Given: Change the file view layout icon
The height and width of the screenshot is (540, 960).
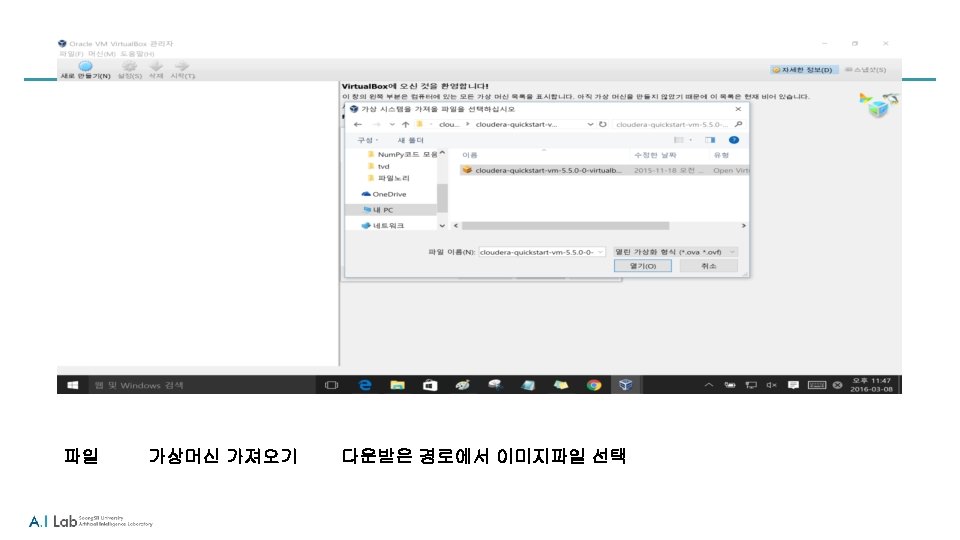Looking at the screenshot, I should [x=678, y=140].
